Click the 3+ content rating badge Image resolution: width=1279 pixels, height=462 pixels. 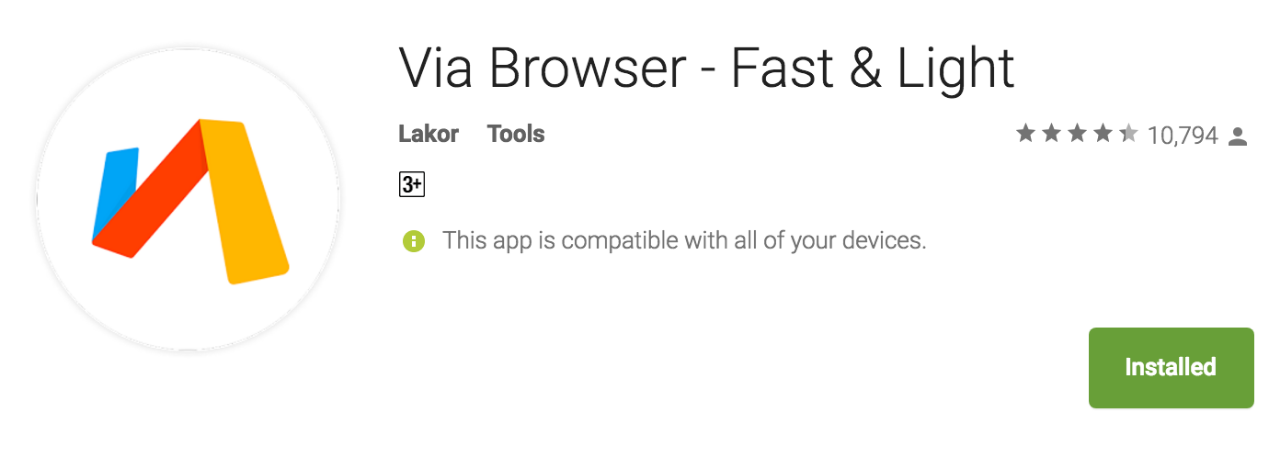click(x=412, y=185)
